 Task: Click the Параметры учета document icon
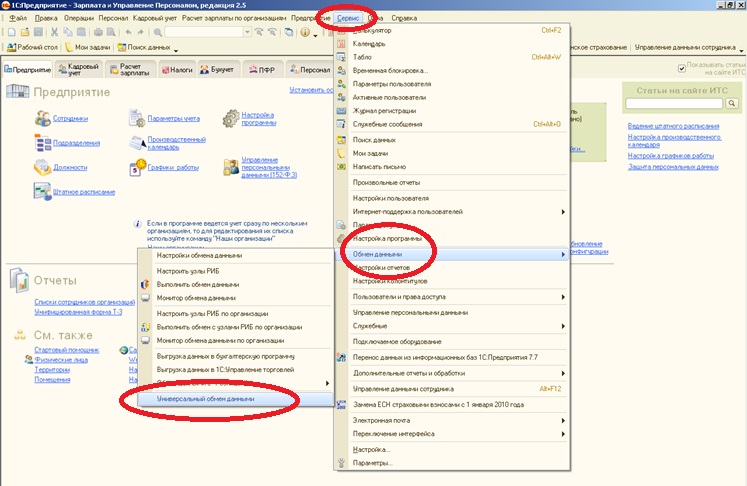click(137, 118)
